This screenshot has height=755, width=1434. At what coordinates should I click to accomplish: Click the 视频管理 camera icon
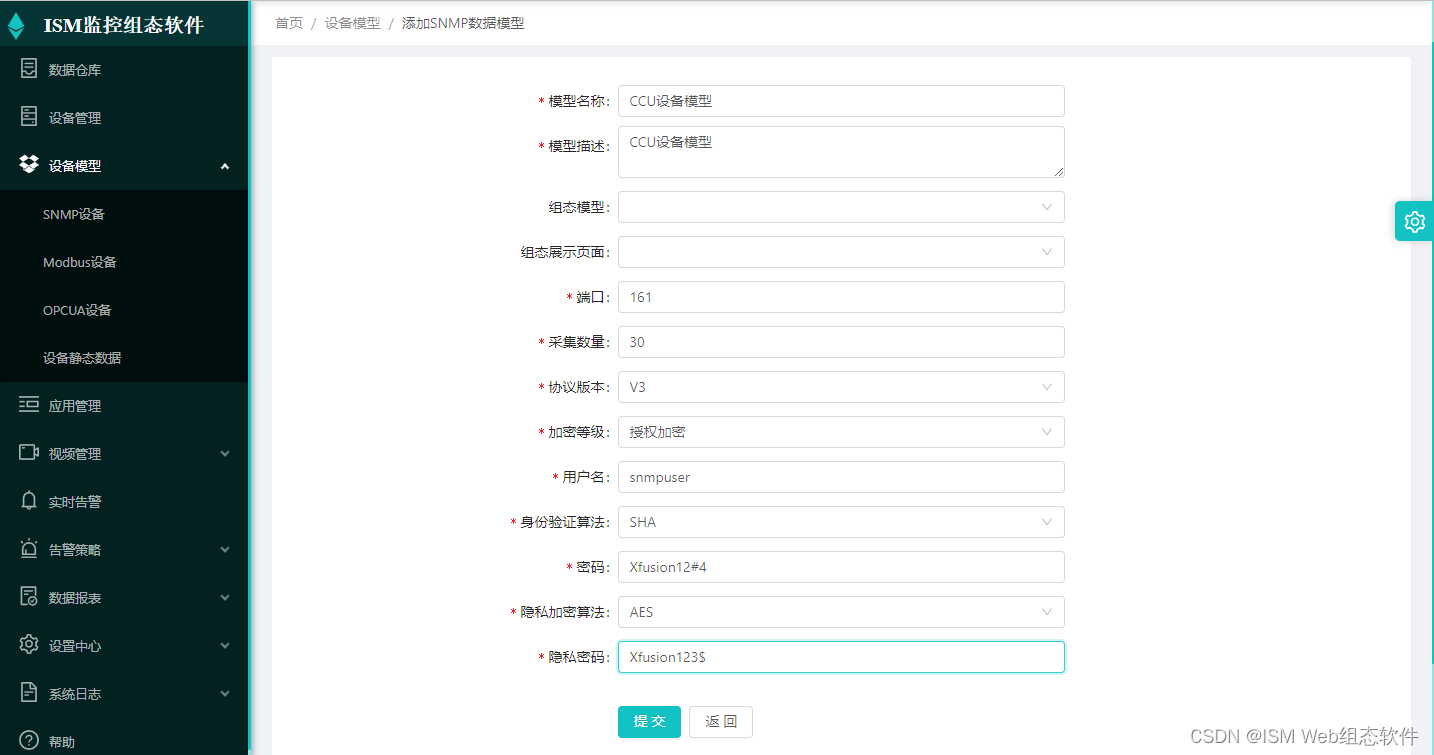click(x=29, y=453)
